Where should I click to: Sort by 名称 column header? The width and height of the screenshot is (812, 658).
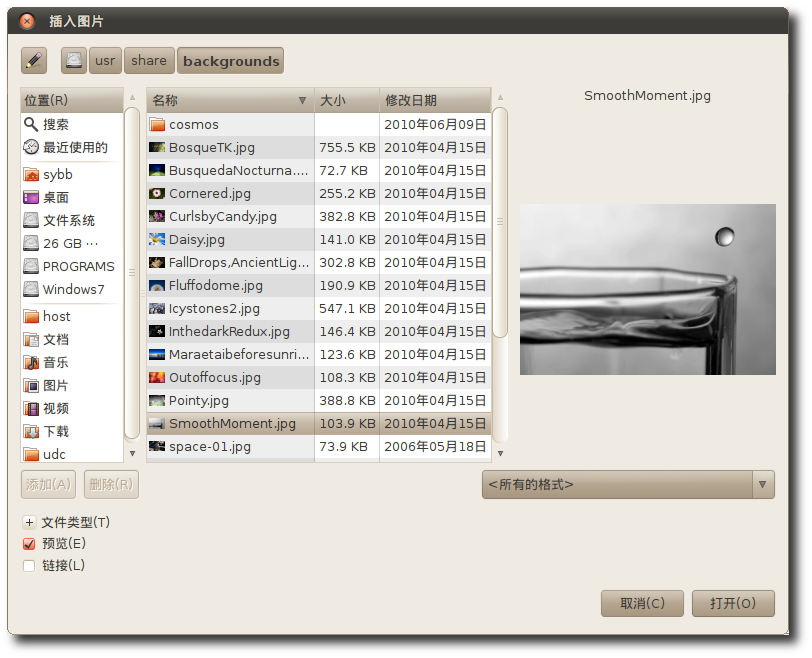230,100
